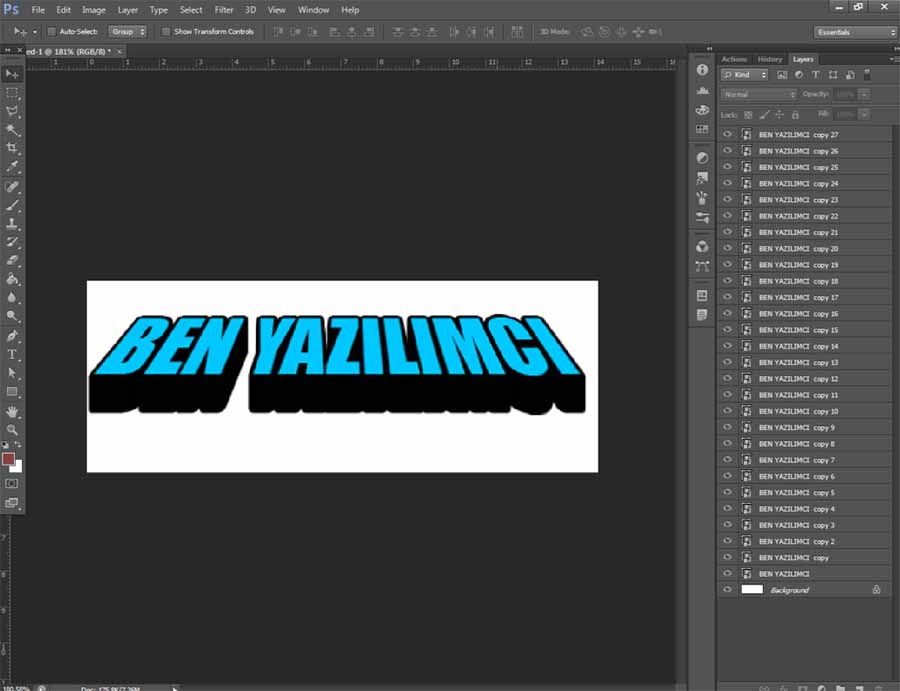Open the Filter menu

(x=223, y=10)
